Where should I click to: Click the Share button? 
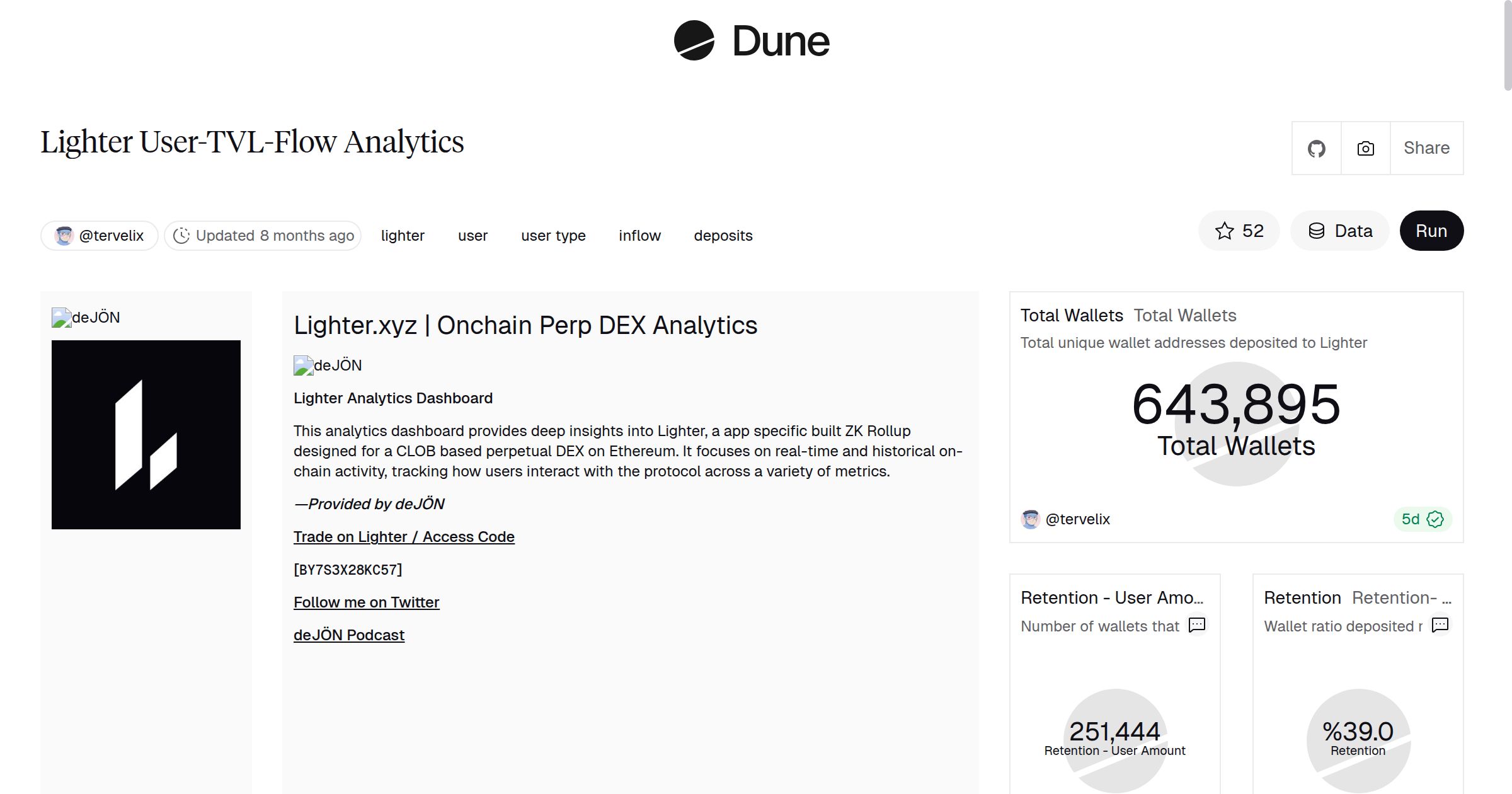point(1426,148)
